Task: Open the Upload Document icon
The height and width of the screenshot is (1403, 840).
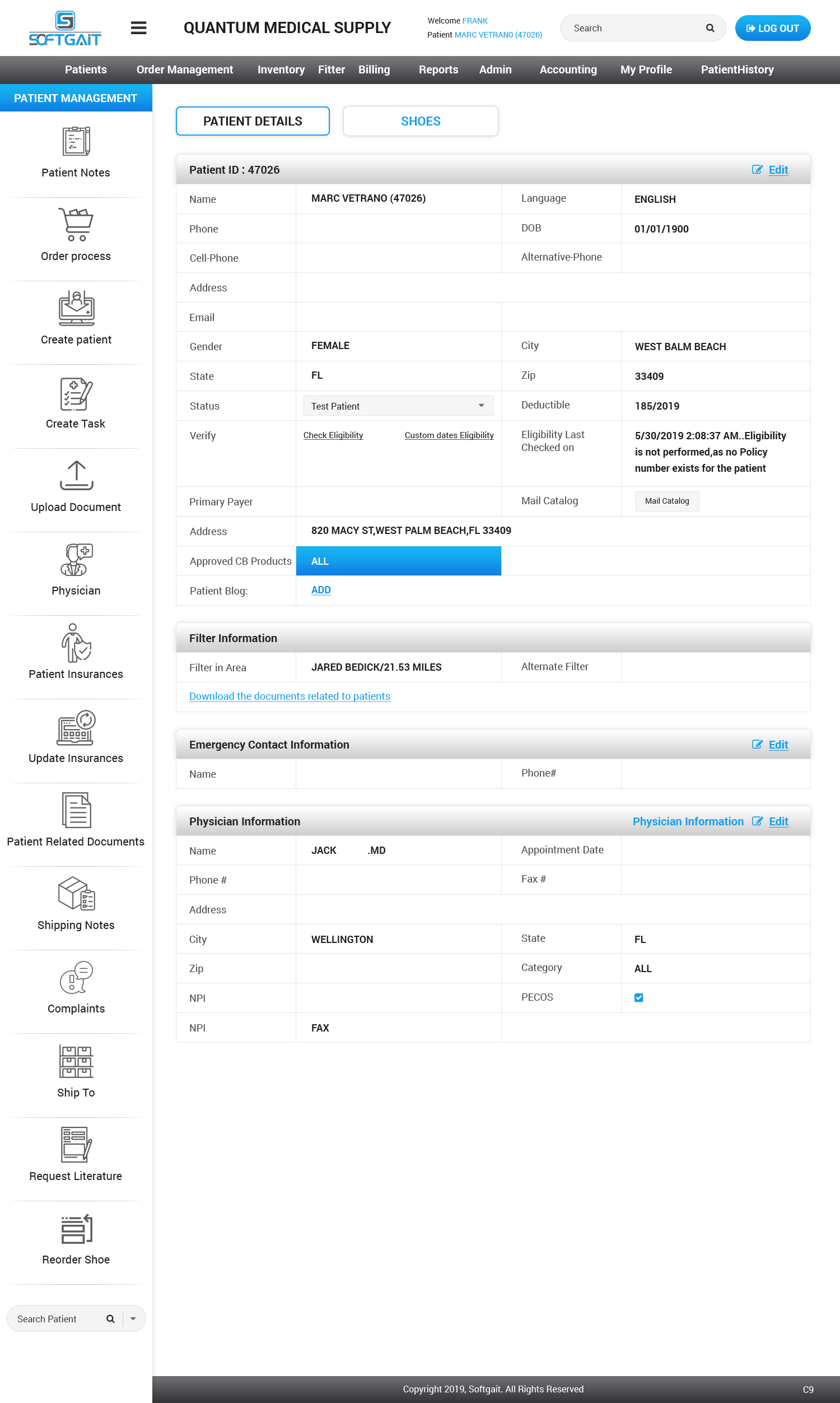Action: (x=76, y=476)
